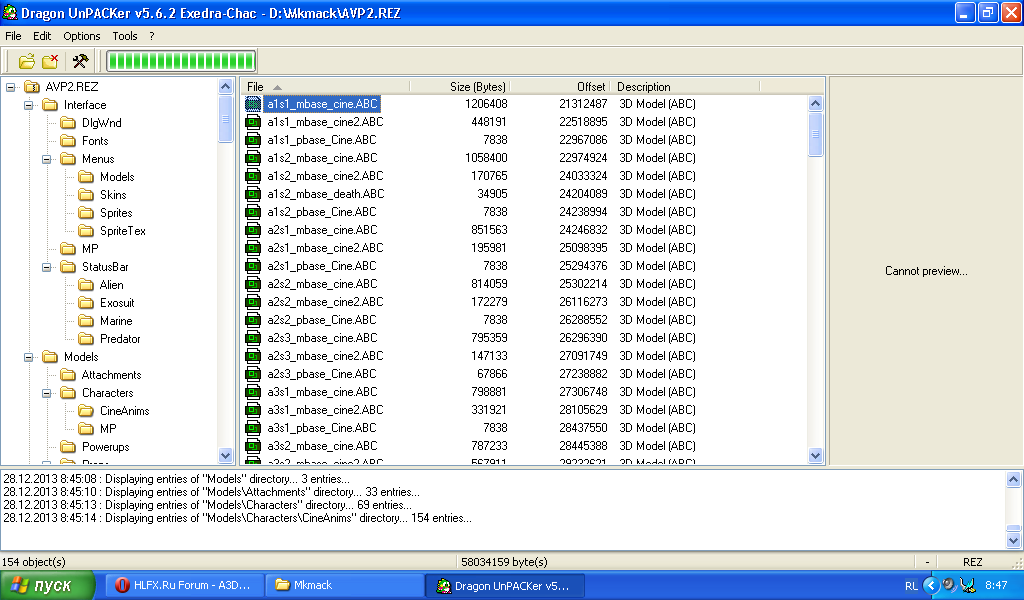Select the MP folder under Interface
The height and width of the screenshot is (600, 1024).
click(x=90, y=249)
